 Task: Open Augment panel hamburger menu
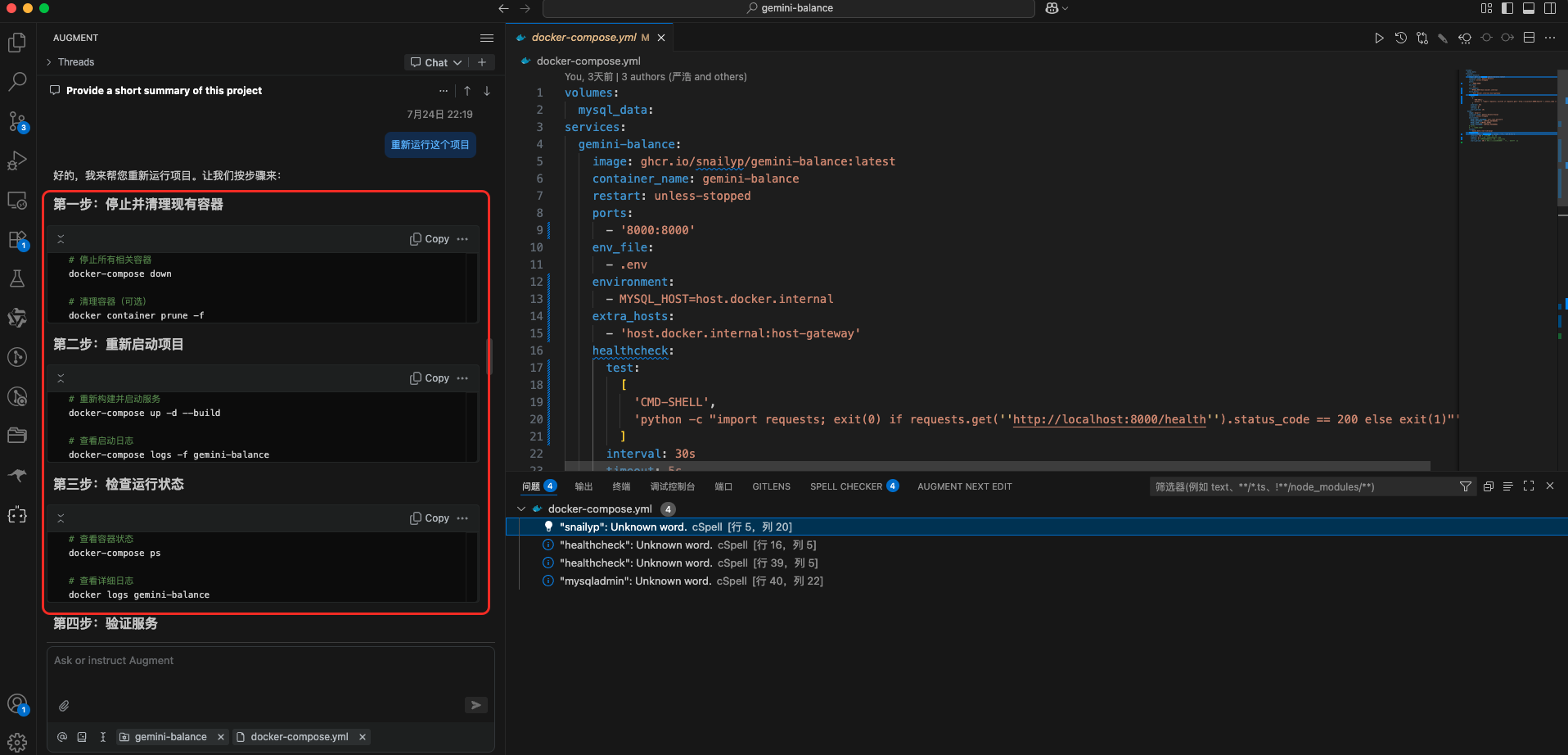(487, 38)
